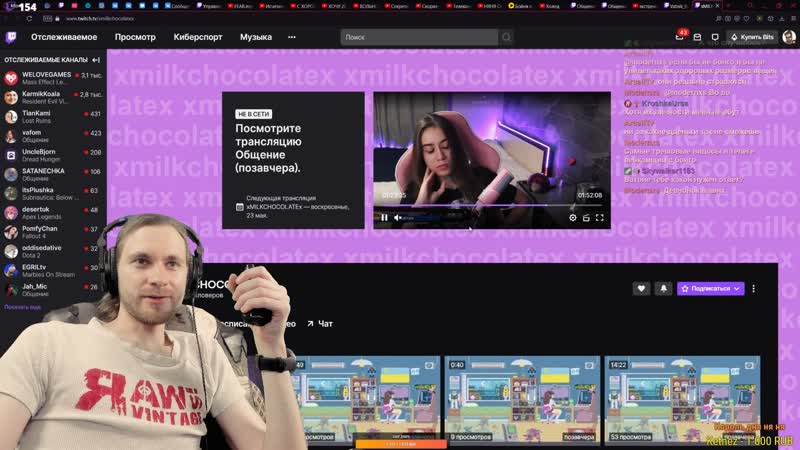Open UncleBjorn channel in sidebar

pyautogui.click(x=53, y=155)
